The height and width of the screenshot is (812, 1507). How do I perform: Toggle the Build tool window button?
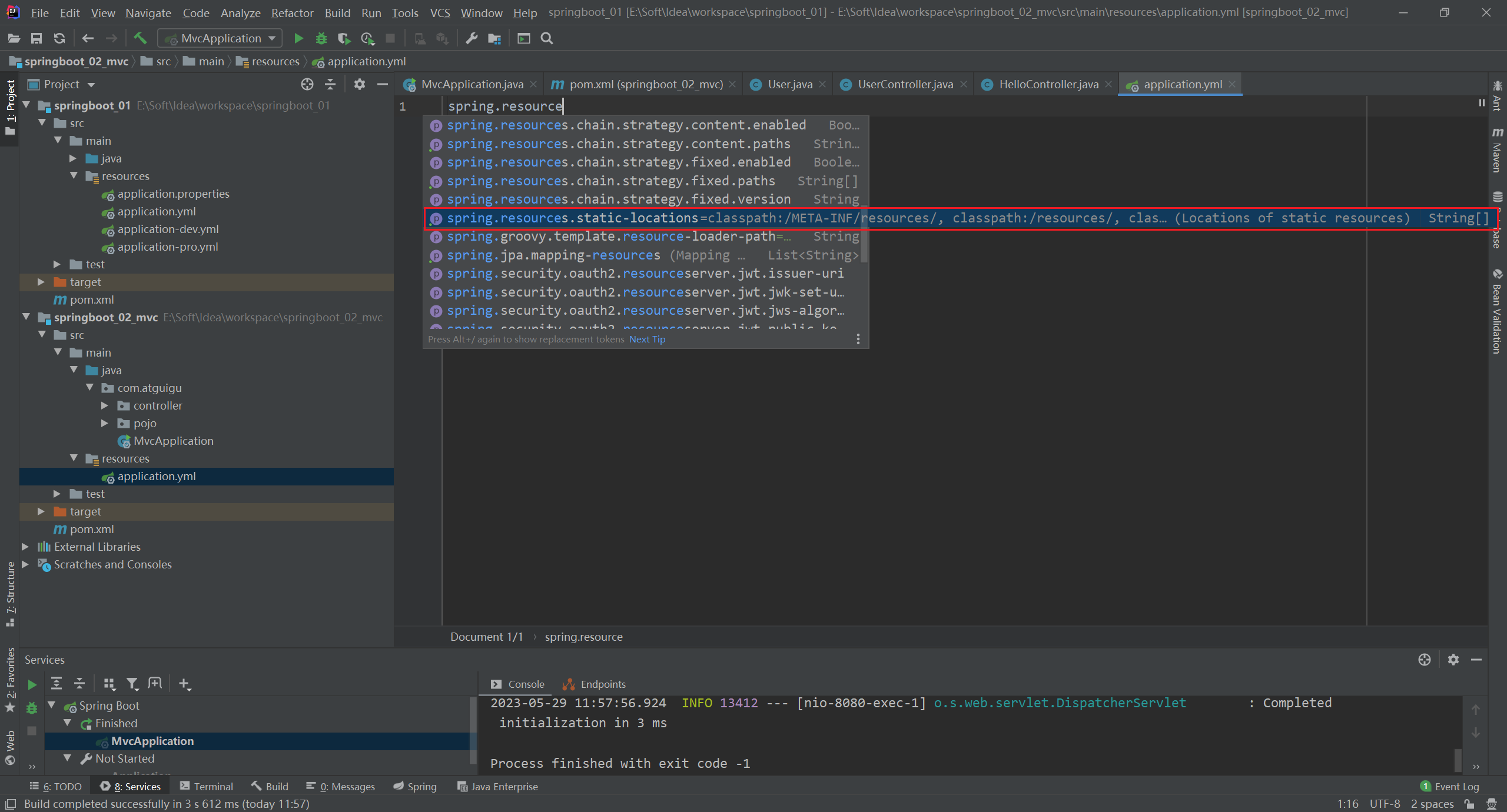click(270, 786)
